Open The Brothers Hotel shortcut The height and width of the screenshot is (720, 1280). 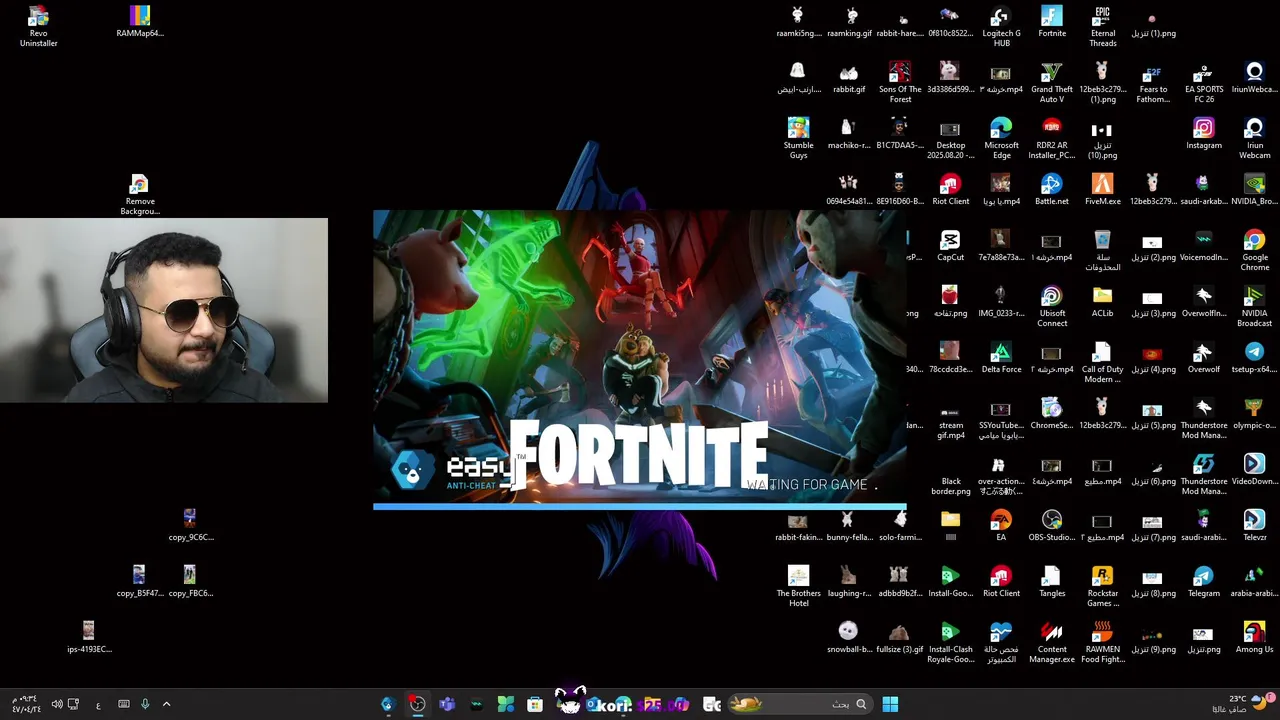pos(798,587)
